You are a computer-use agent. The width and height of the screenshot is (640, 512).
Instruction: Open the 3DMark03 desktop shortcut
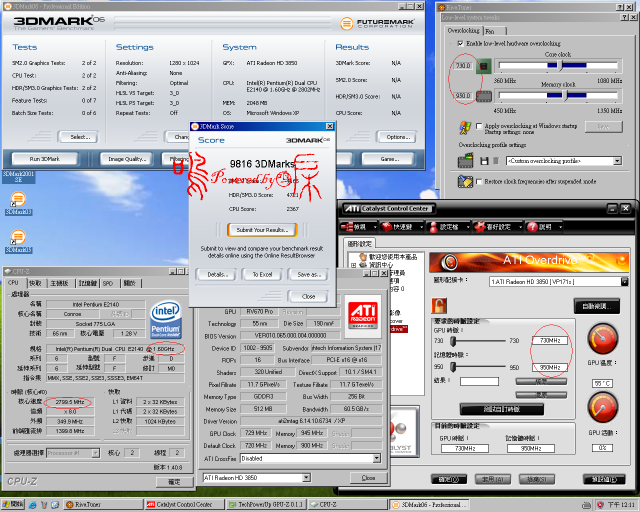pos(18,203)
